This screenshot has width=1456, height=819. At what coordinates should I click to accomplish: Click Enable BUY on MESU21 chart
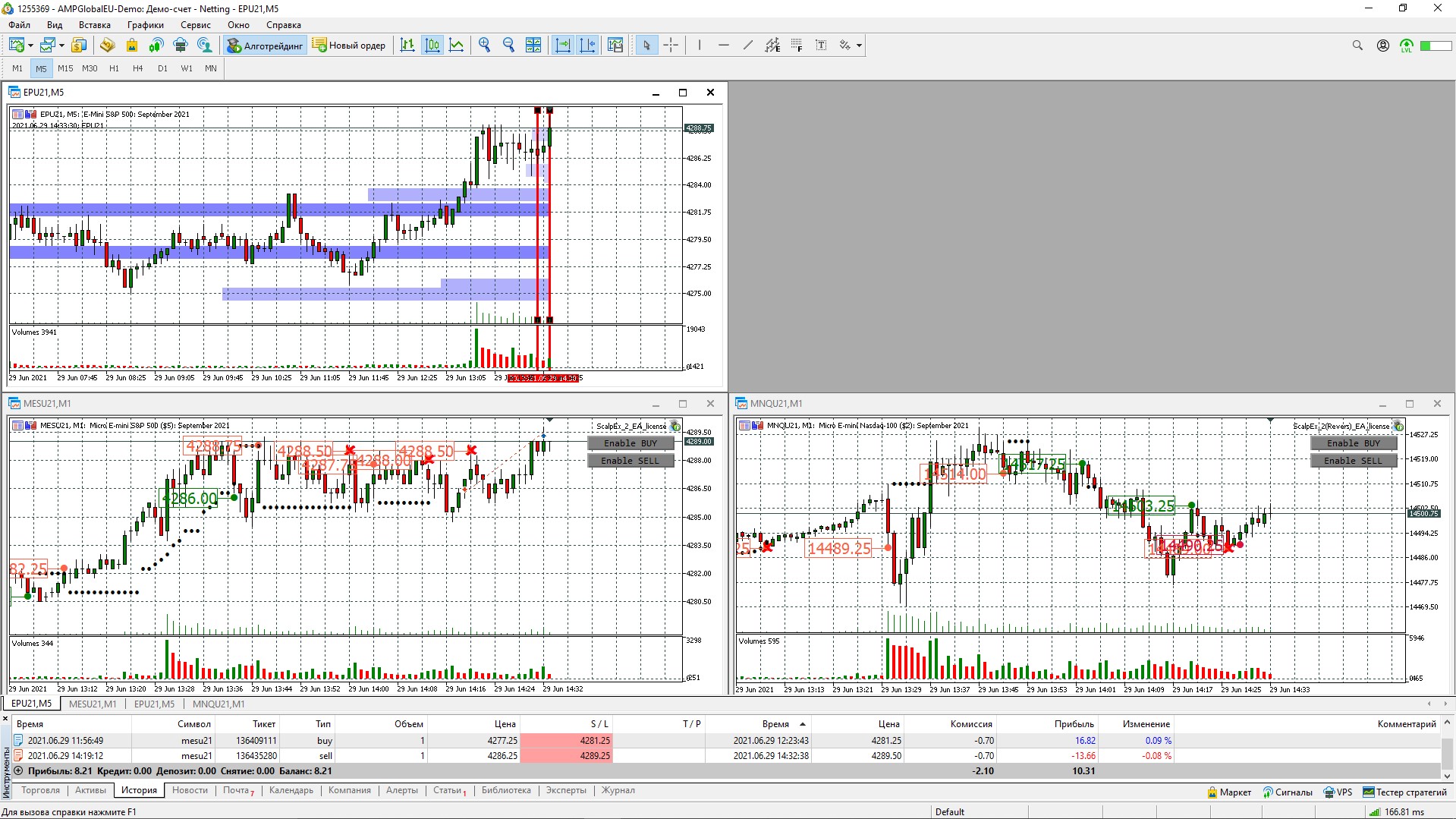(631, 443)
